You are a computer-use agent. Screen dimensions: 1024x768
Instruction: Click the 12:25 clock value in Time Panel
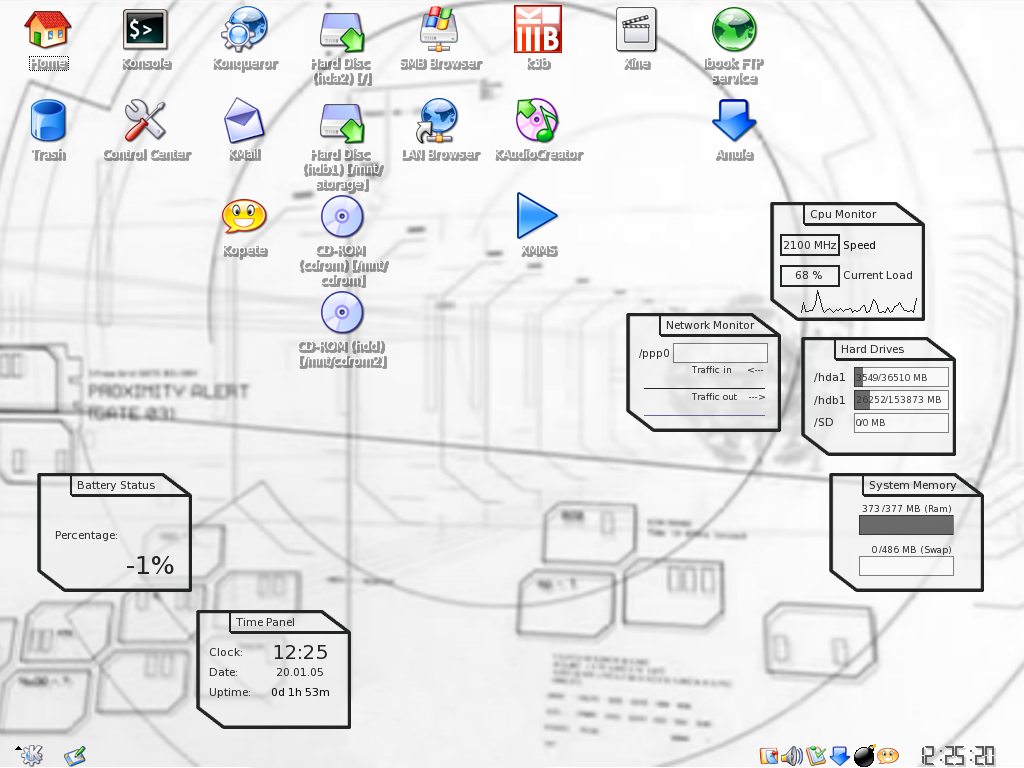[x=300, y=652]
